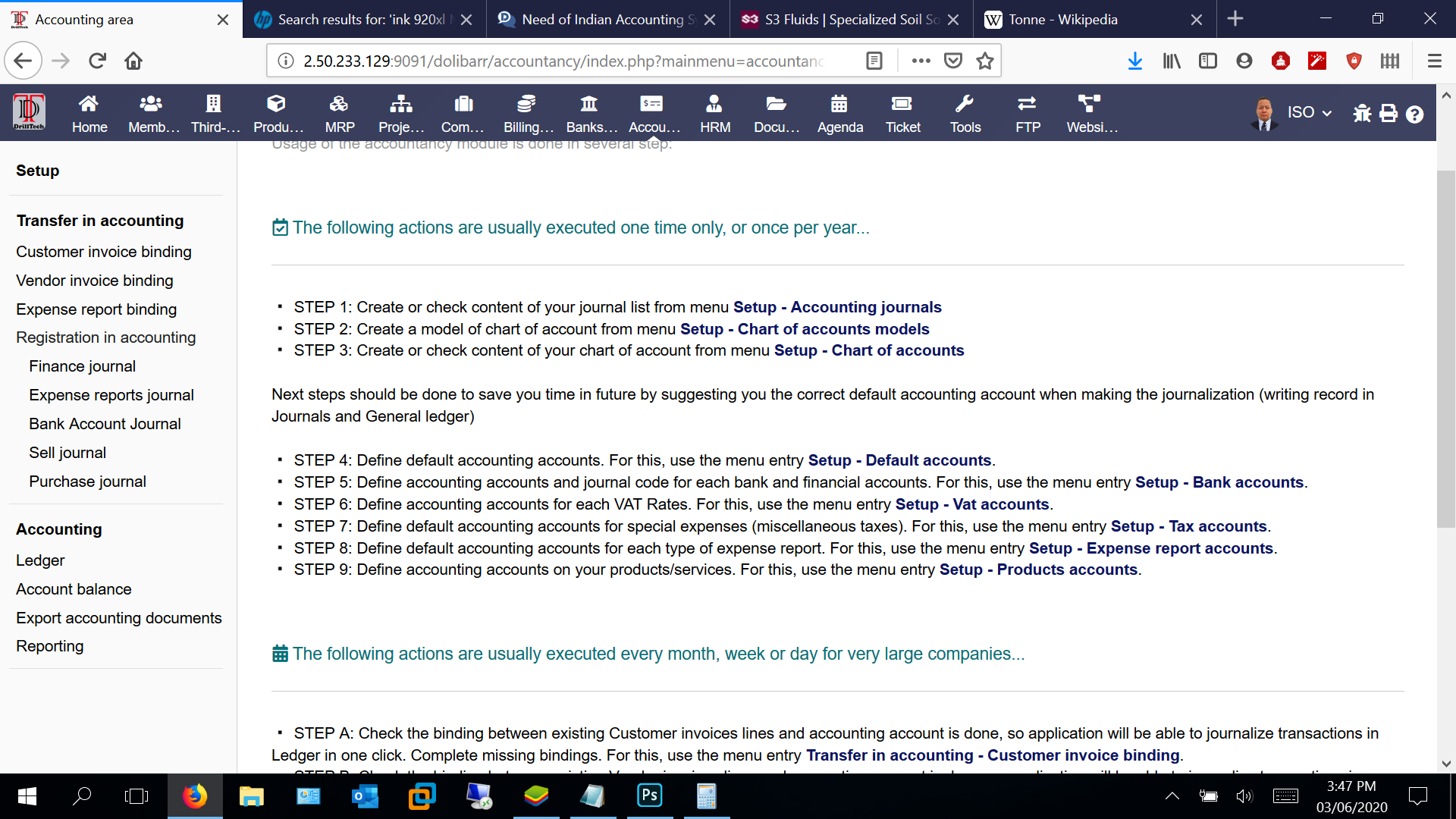Click the print page icon
Screen dimensions: 1456x819
click(x=1389, y=114)
